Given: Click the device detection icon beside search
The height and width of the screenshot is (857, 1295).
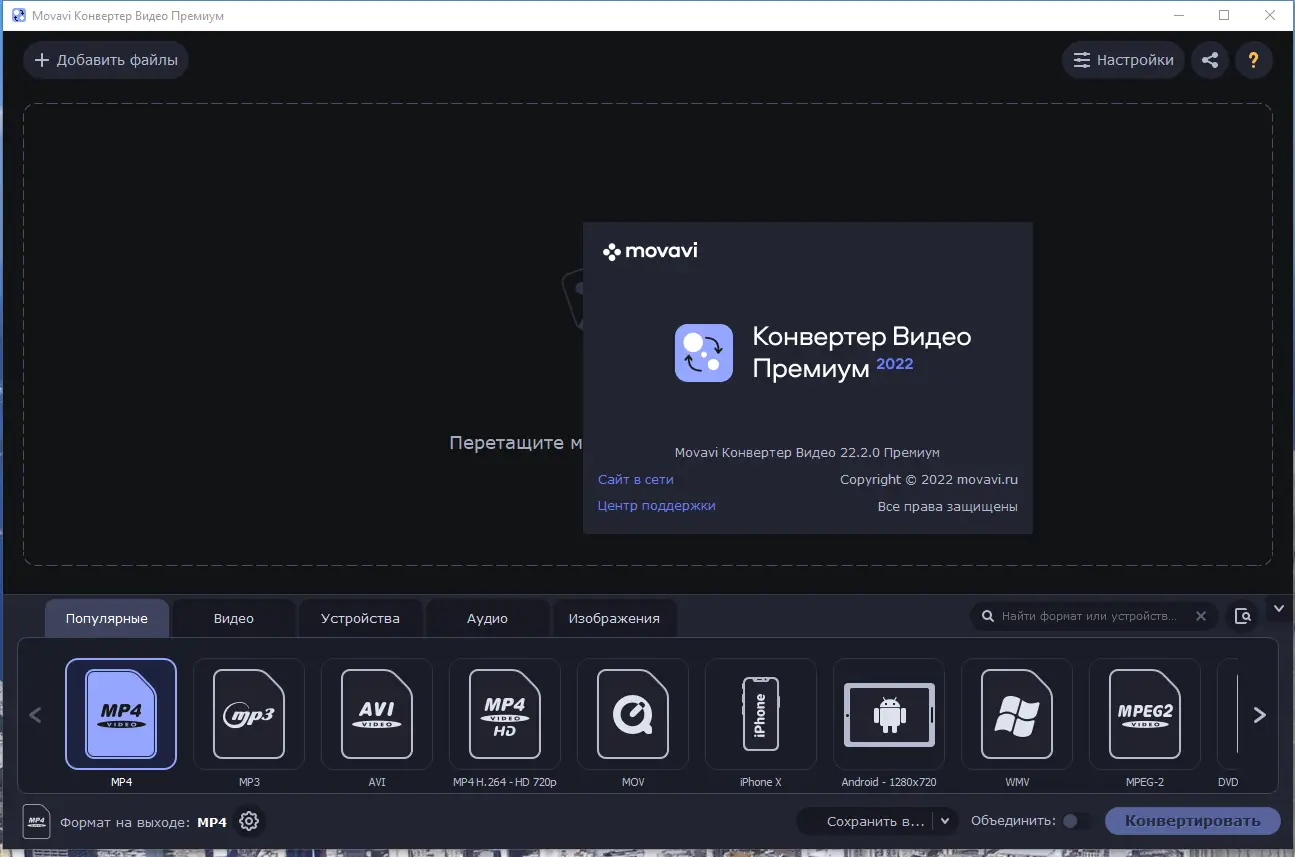Looking at the screenshot, I should (1243, 616).
